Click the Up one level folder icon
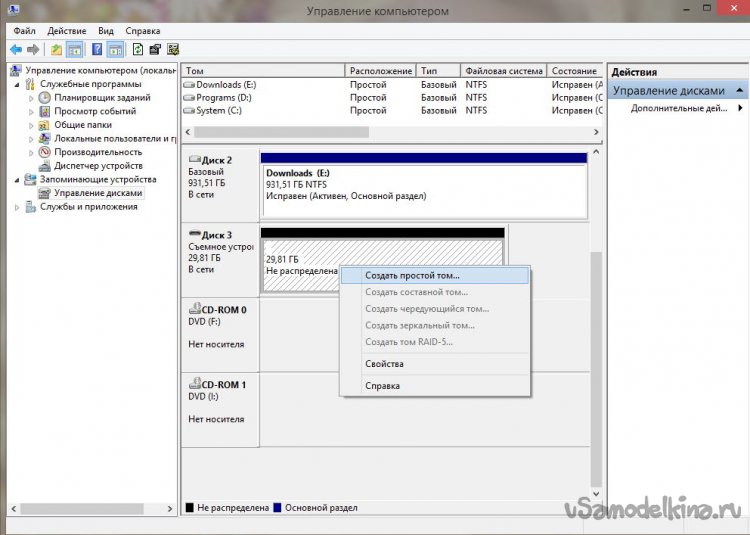Viewport: 750px width, 535px height. coord(56,49)
